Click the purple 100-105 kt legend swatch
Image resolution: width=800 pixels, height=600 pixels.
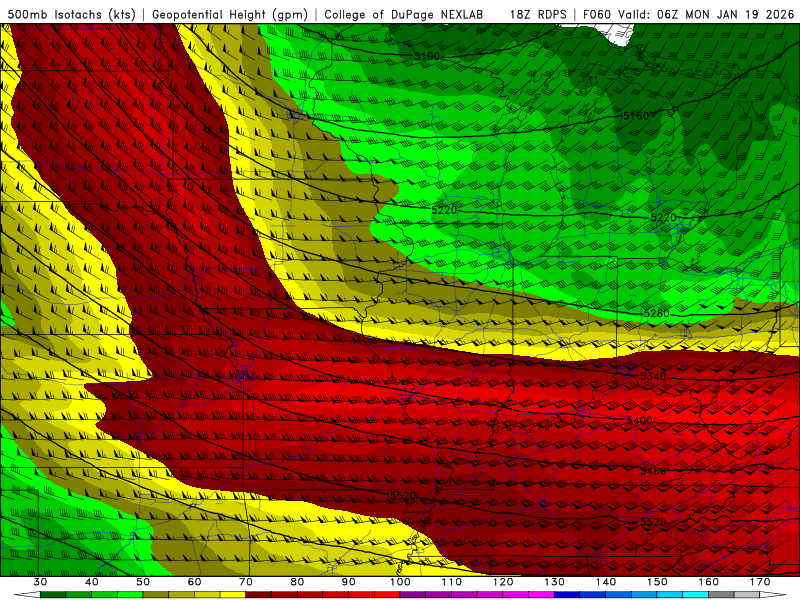(x=413, y=595)
